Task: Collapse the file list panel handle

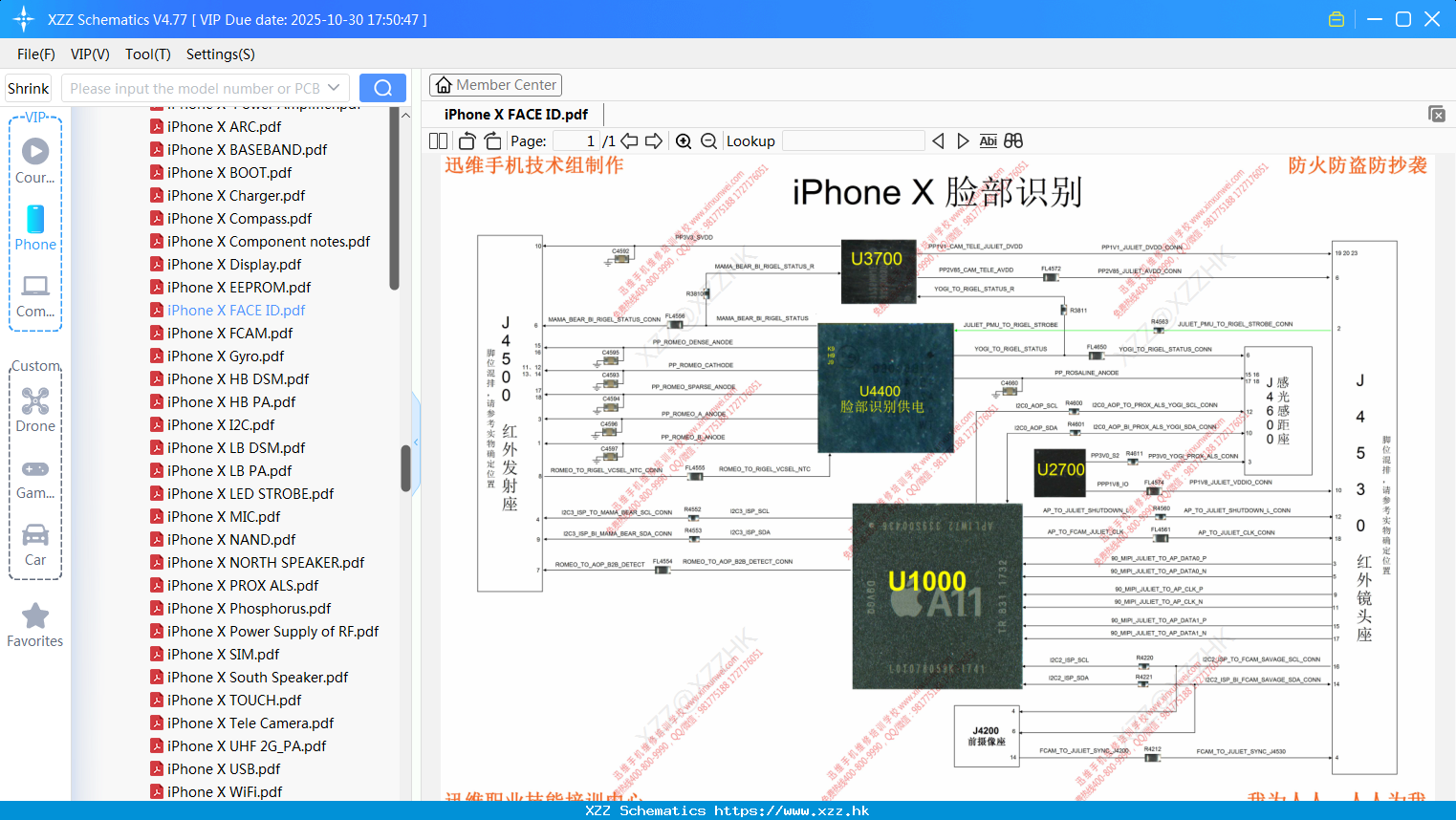Action: coord(416,442)
